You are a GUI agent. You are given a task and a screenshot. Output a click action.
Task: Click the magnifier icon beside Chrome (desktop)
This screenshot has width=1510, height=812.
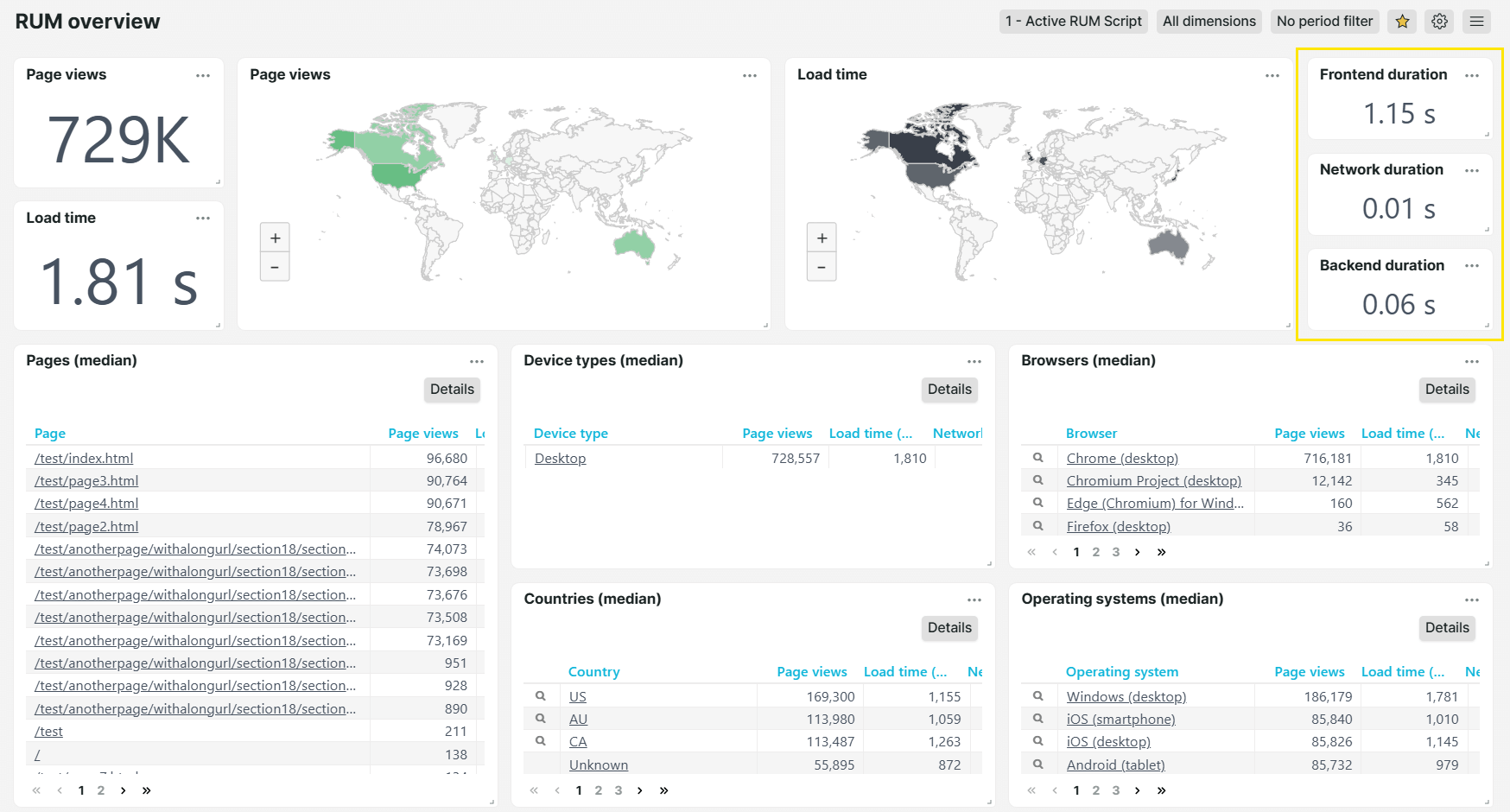(x=1038, y=457)
